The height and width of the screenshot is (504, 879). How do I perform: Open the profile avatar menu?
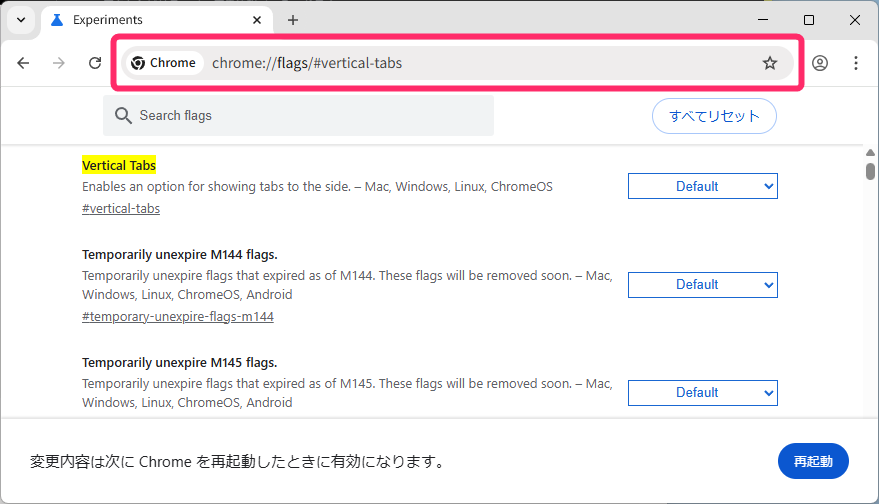820,63
